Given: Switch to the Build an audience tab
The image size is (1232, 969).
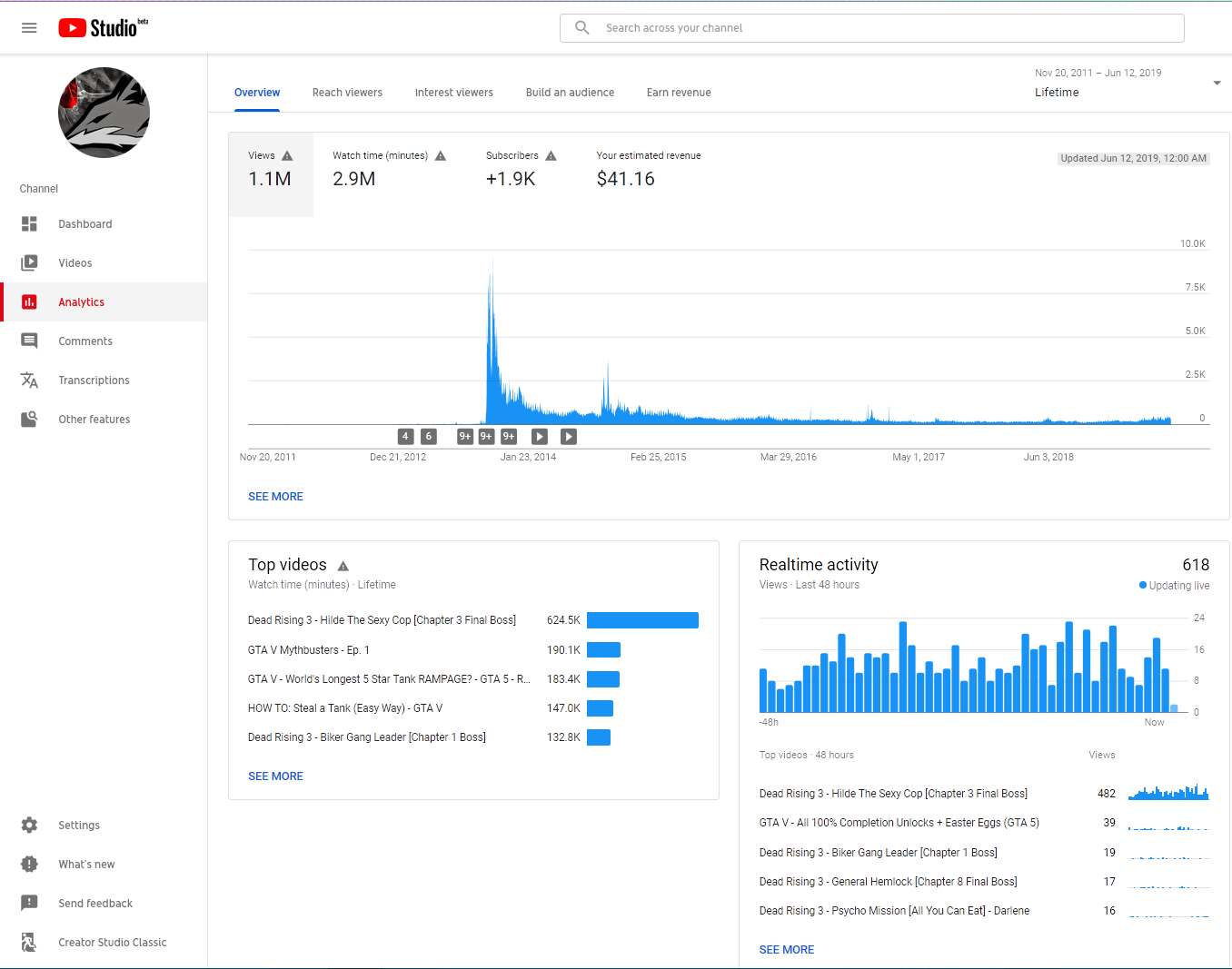Looking at the screenshot, I should pos(570,93).
